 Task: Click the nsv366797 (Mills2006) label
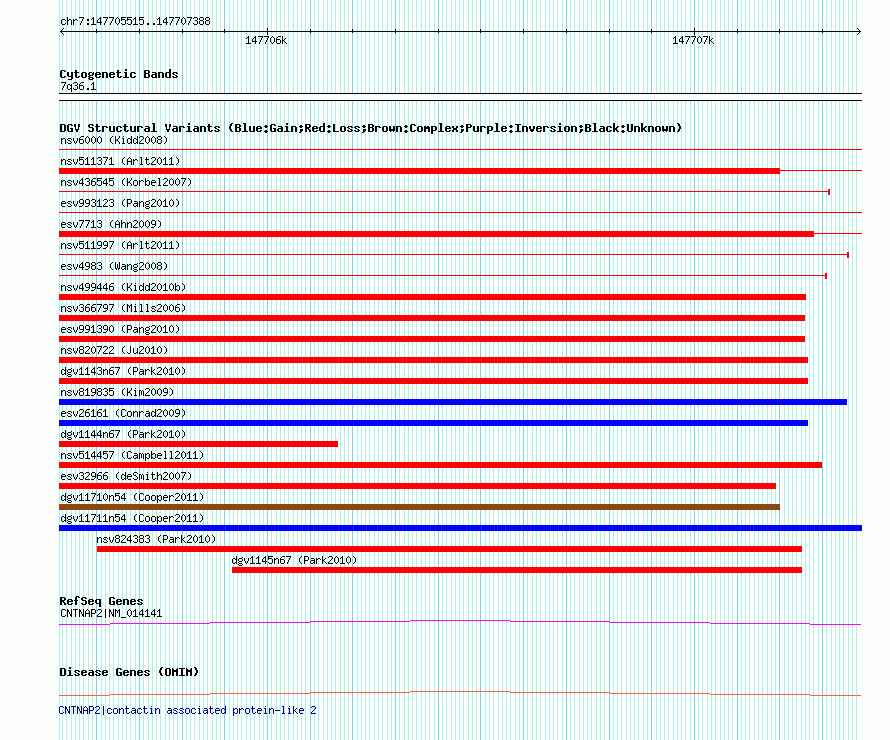123,308
